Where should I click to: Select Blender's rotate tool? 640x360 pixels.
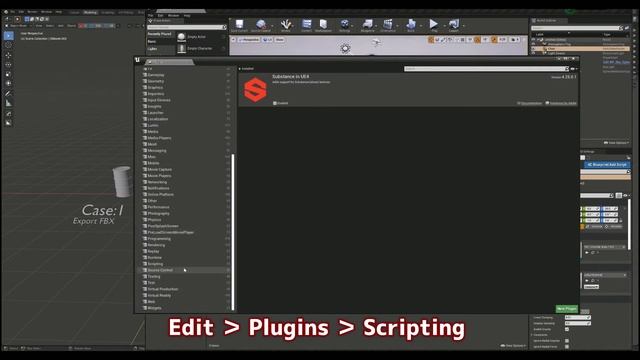click(x=8, y=64)
